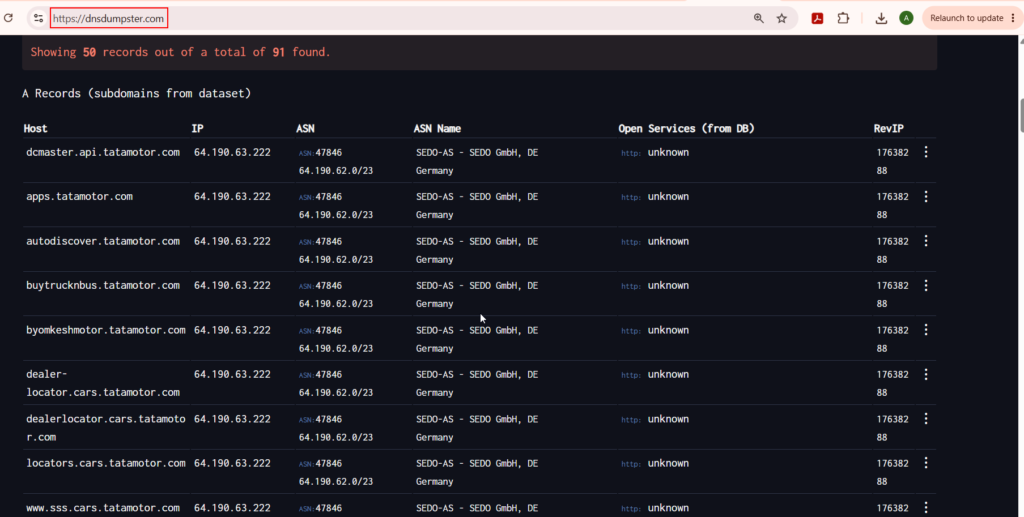The image size is (1024, 517).
Task: Click the Relaunch to update button
Action: pos(972,18)
